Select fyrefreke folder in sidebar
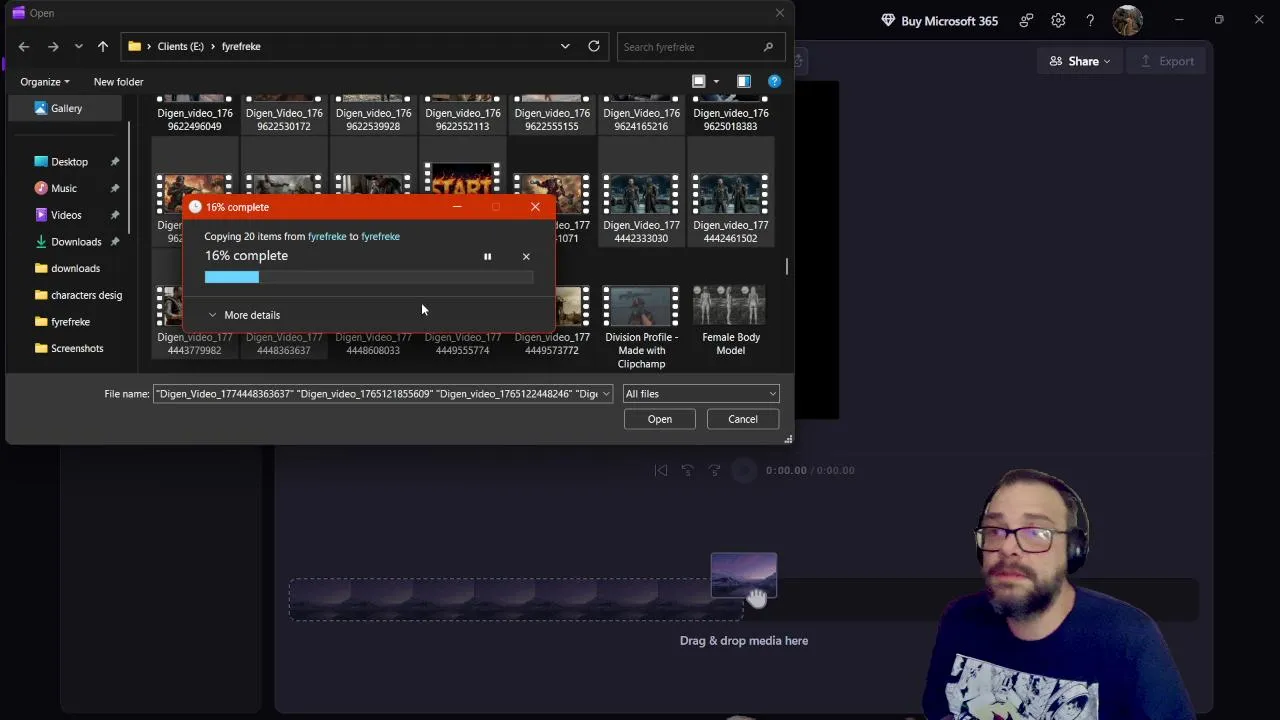Viewport: 1280px width, 720px height. point(70,322)
